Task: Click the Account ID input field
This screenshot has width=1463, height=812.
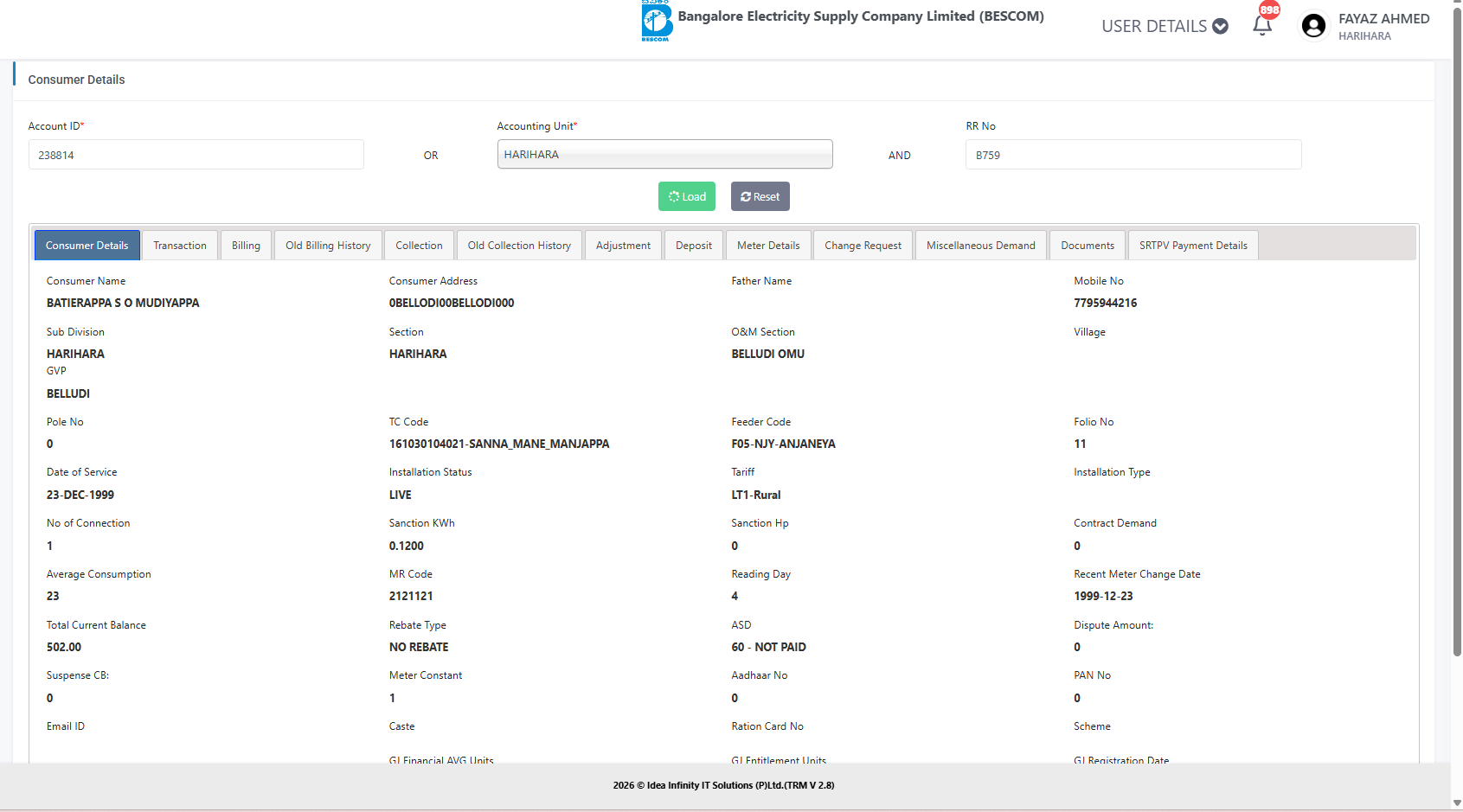Action: [196, 156]
